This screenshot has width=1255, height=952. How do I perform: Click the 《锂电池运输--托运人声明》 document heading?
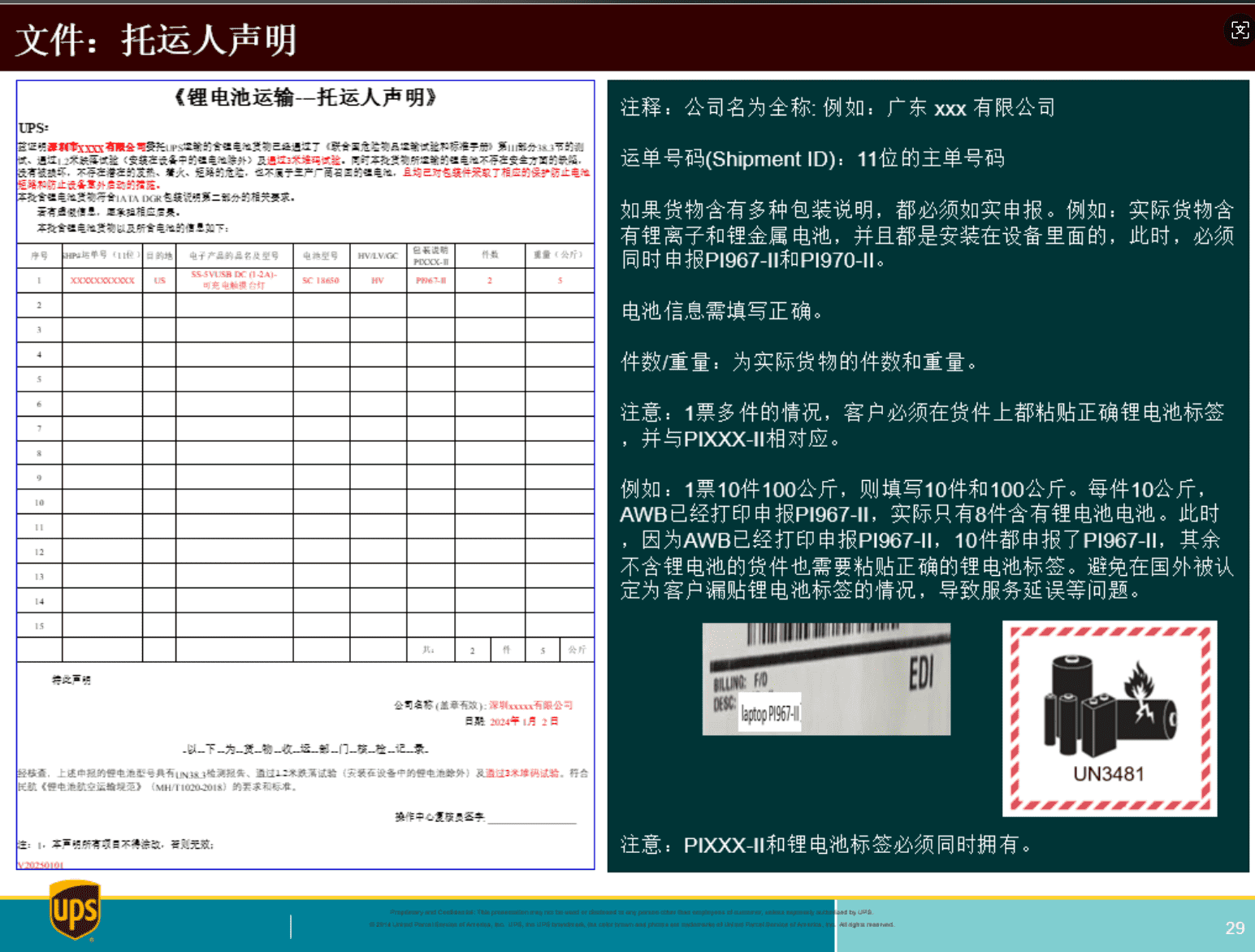pyautogui.click(x=305, y=97)
